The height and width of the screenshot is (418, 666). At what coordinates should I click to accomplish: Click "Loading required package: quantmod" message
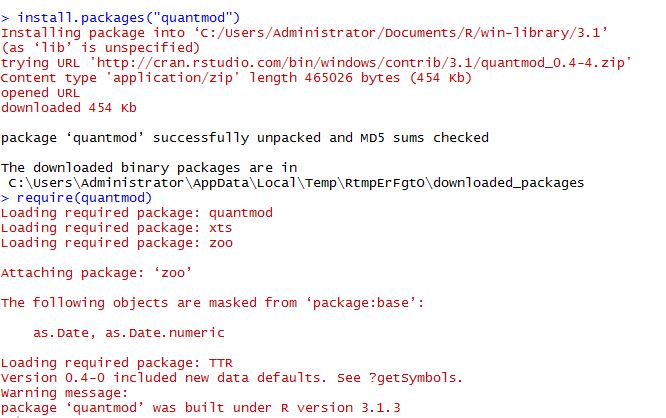[x=136, y=212]
